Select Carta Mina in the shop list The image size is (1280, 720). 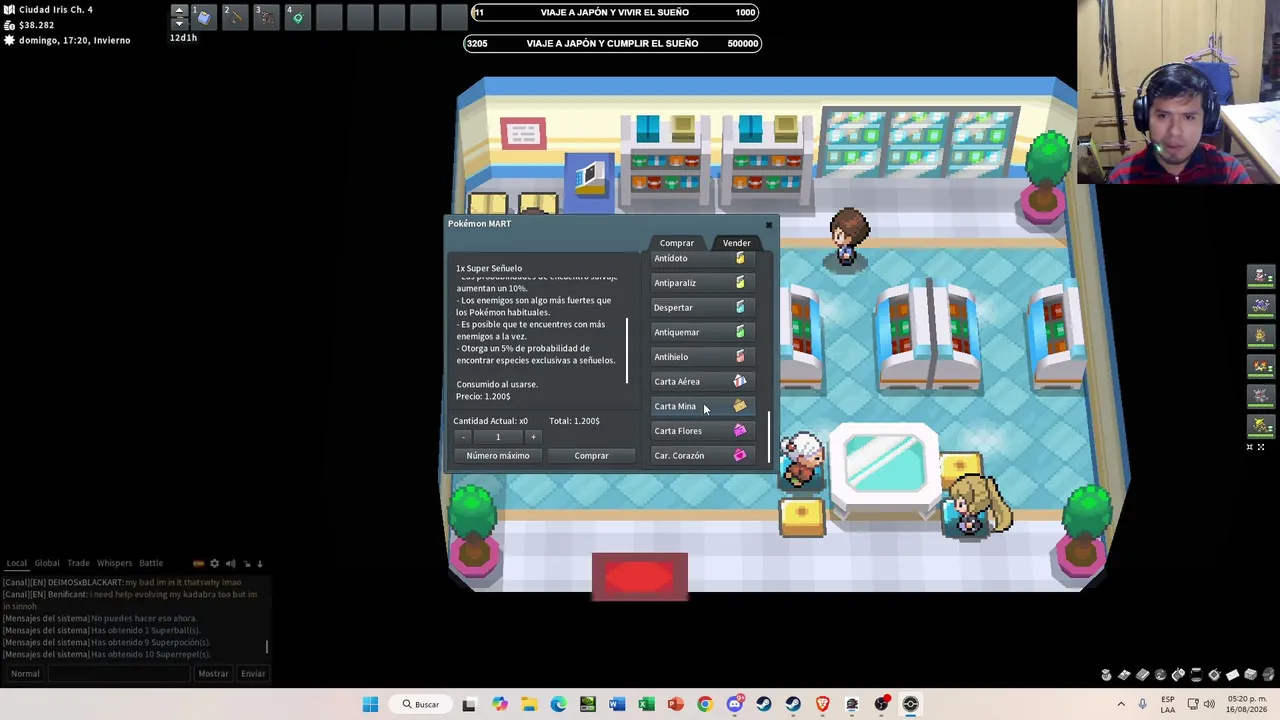coord(701,406)
